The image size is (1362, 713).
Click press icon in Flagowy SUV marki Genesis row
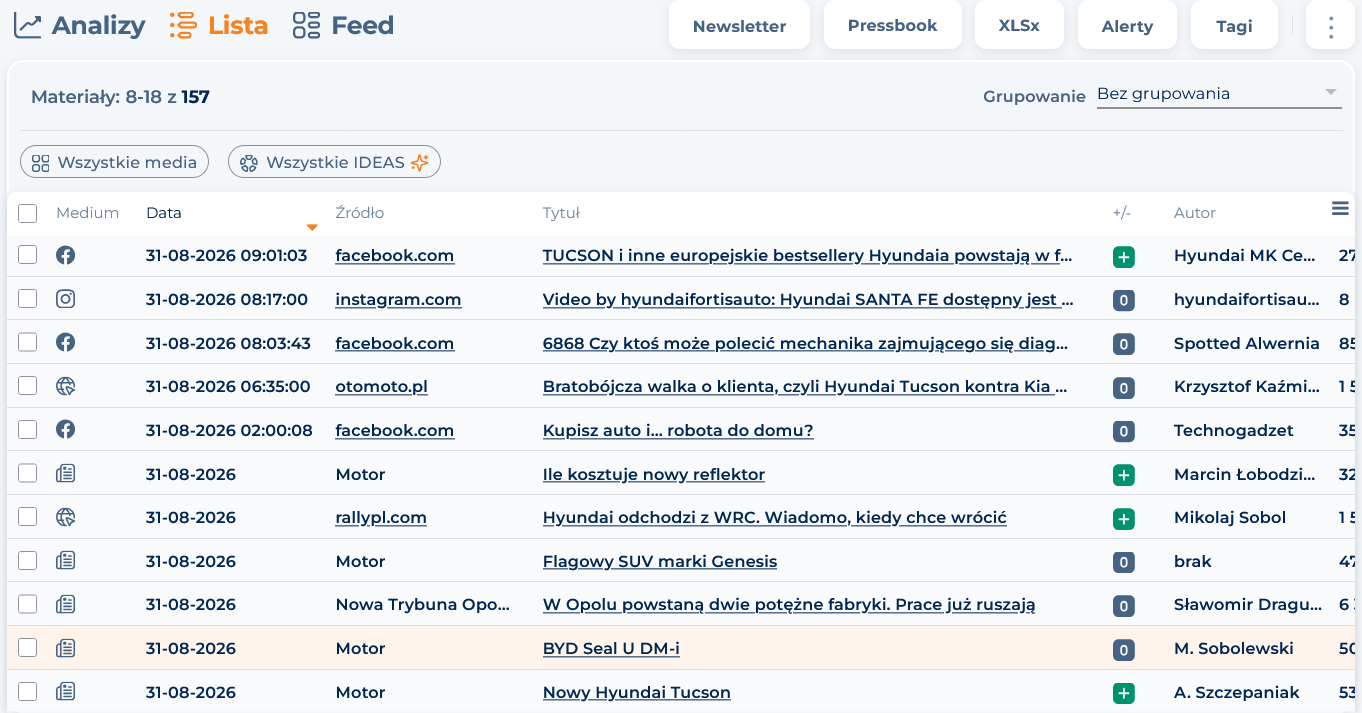coord(65,560)
